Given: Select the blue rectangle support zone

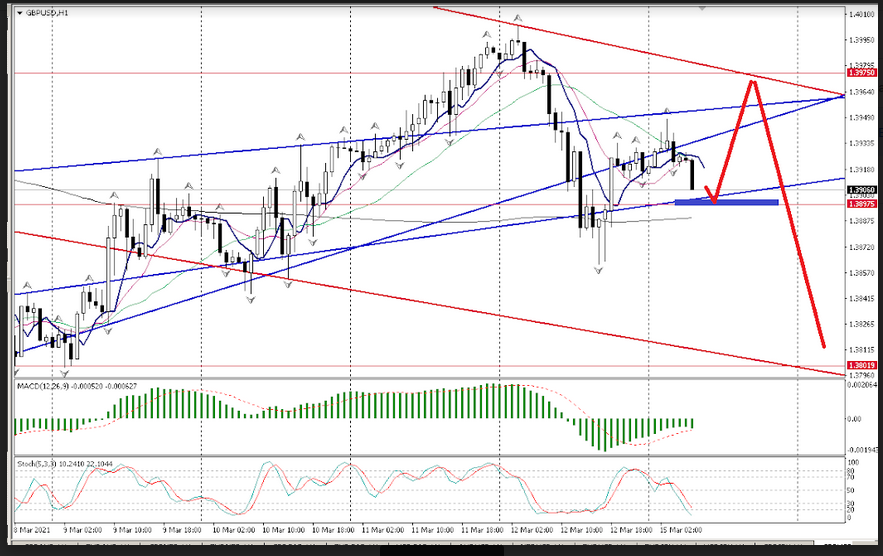Looking at the screenshot, I should pos(726,202).
